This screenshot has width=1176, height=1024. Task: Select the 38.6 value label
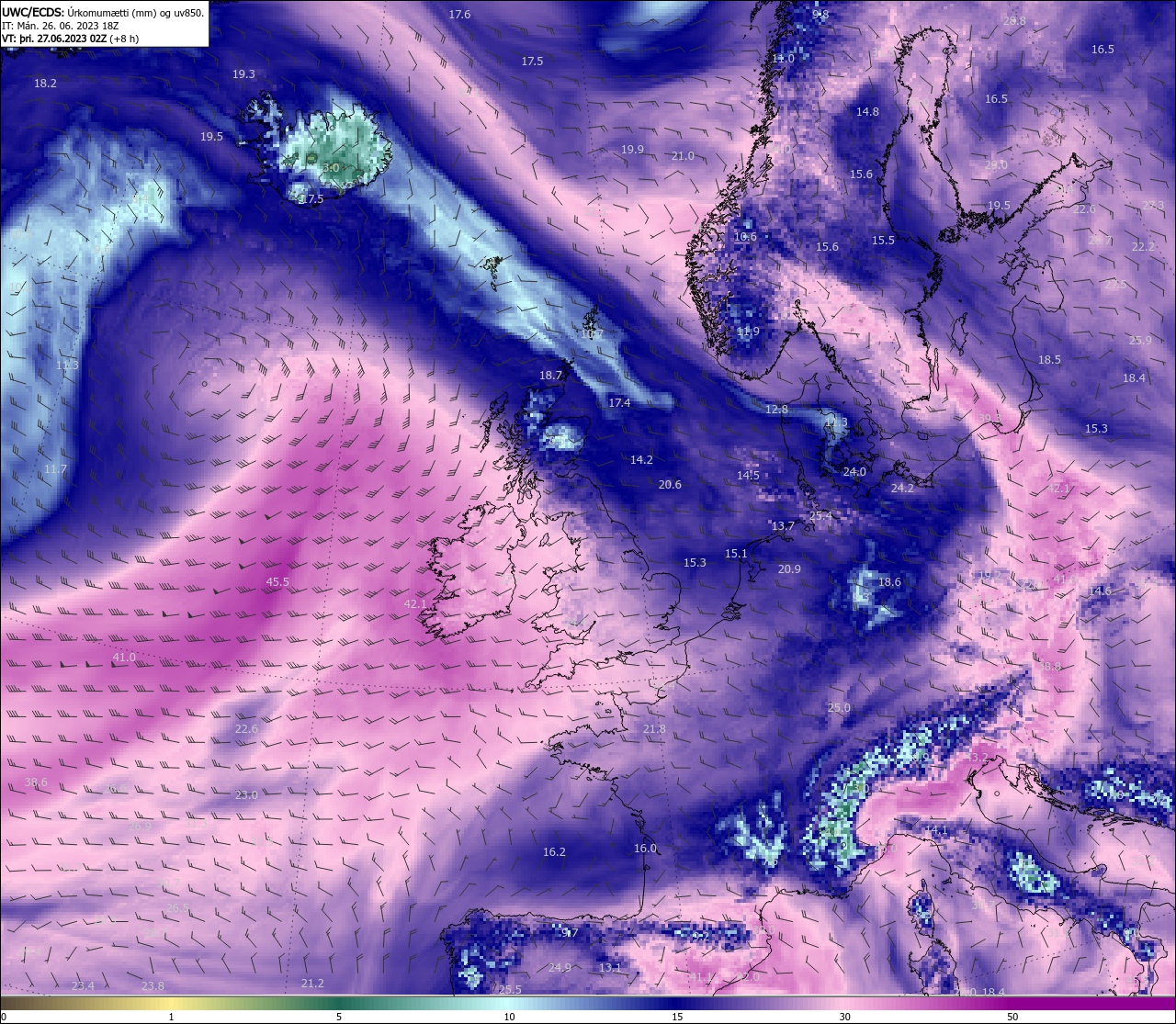(x=36, y=782)
